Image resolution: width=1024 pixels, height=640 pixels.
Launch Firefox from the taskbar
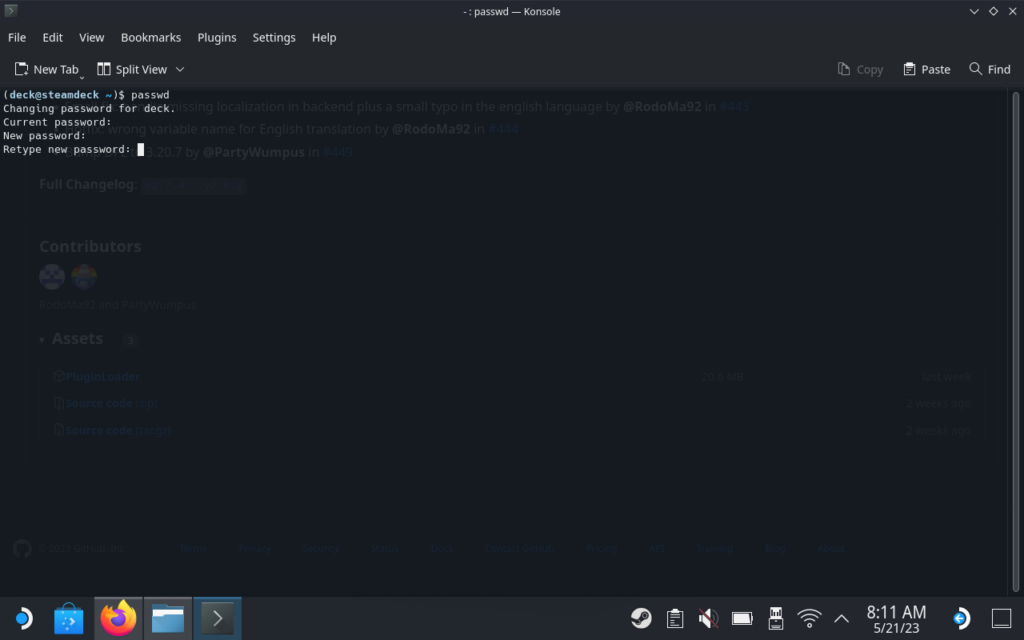click(x=119, y=619)
